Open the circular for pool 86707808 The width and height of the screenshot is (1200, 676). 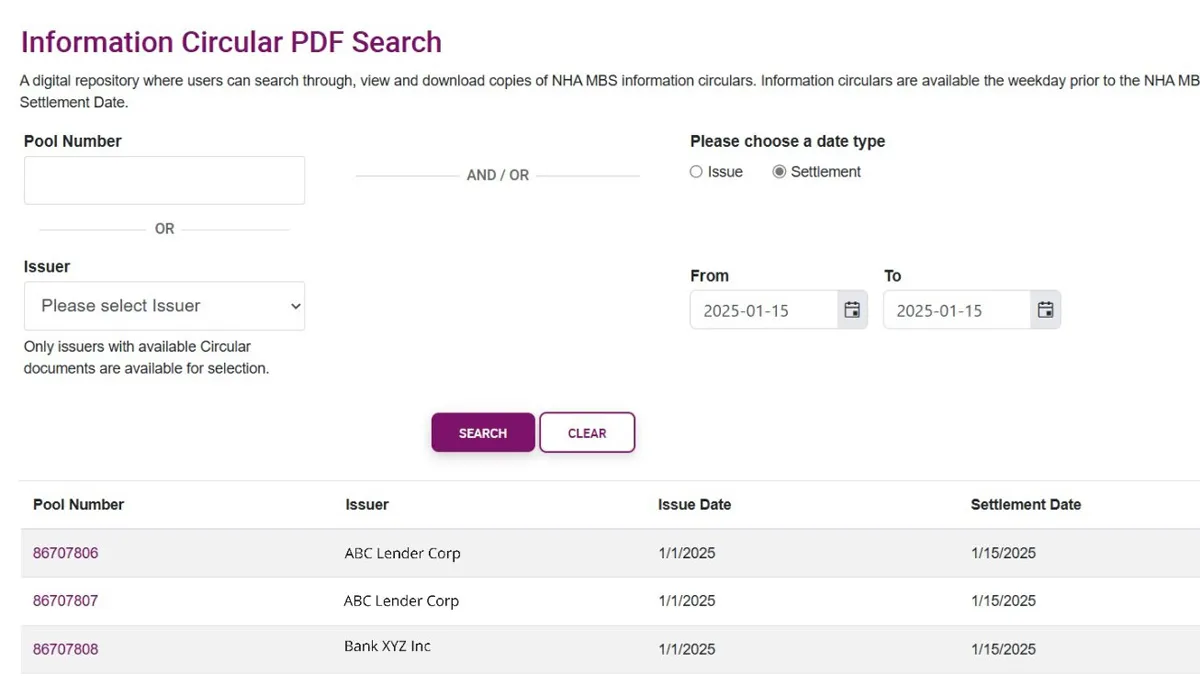click(66, 649)
